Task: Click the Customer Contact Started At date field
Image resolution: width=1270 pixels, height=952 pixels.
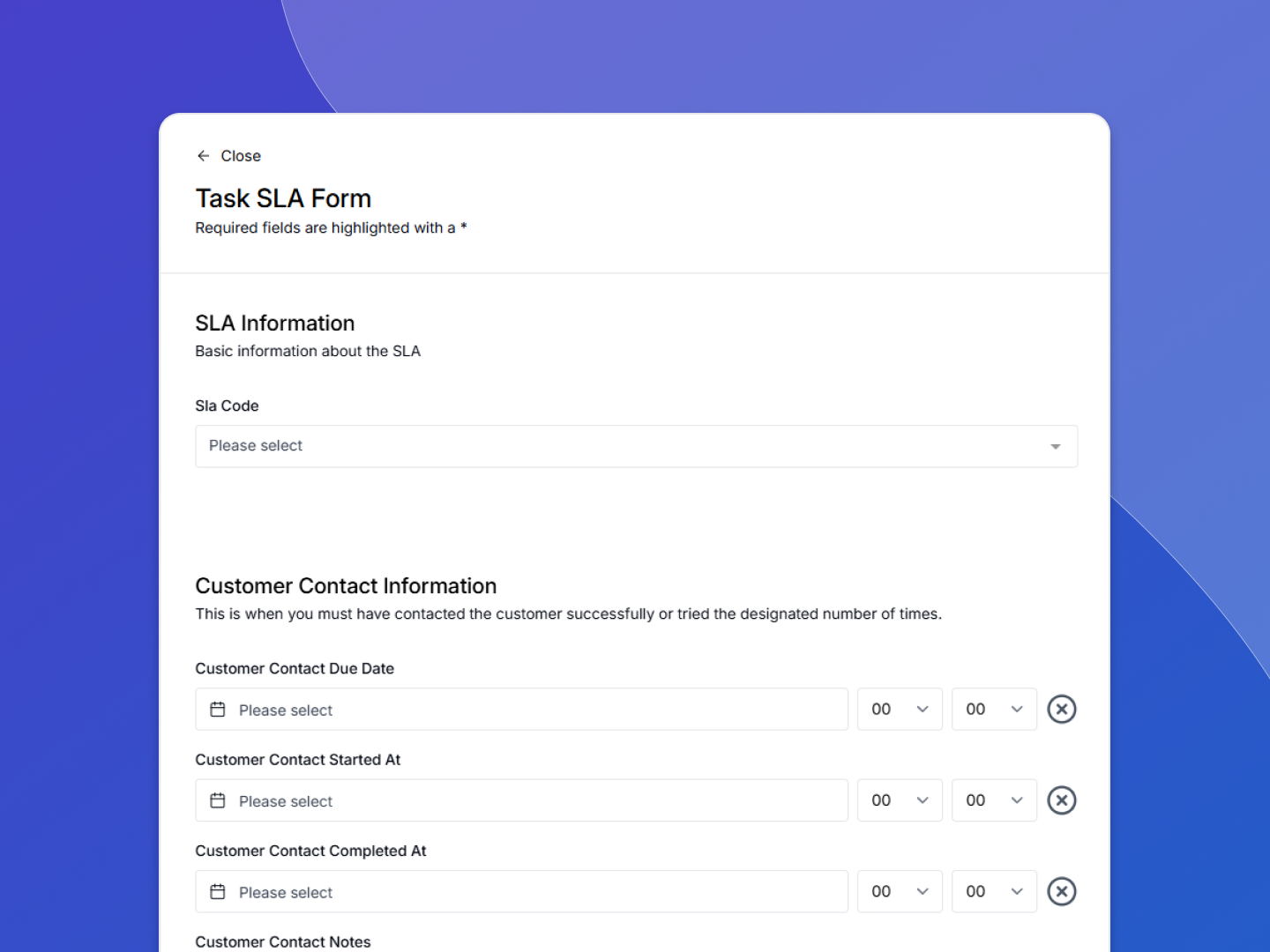Action: 520,800
